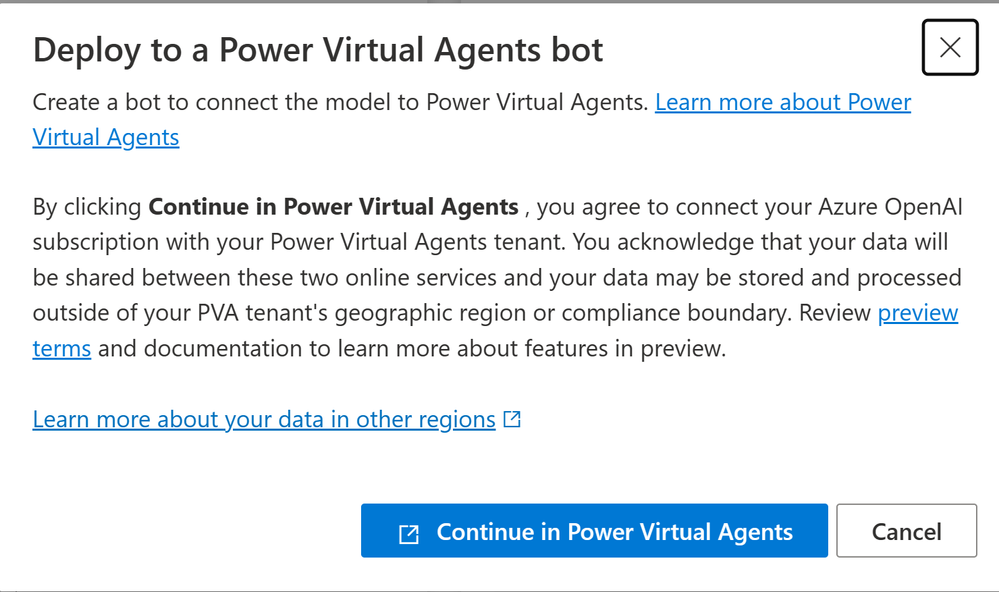Continue in Power Virtual Agents

click(594, 531)
